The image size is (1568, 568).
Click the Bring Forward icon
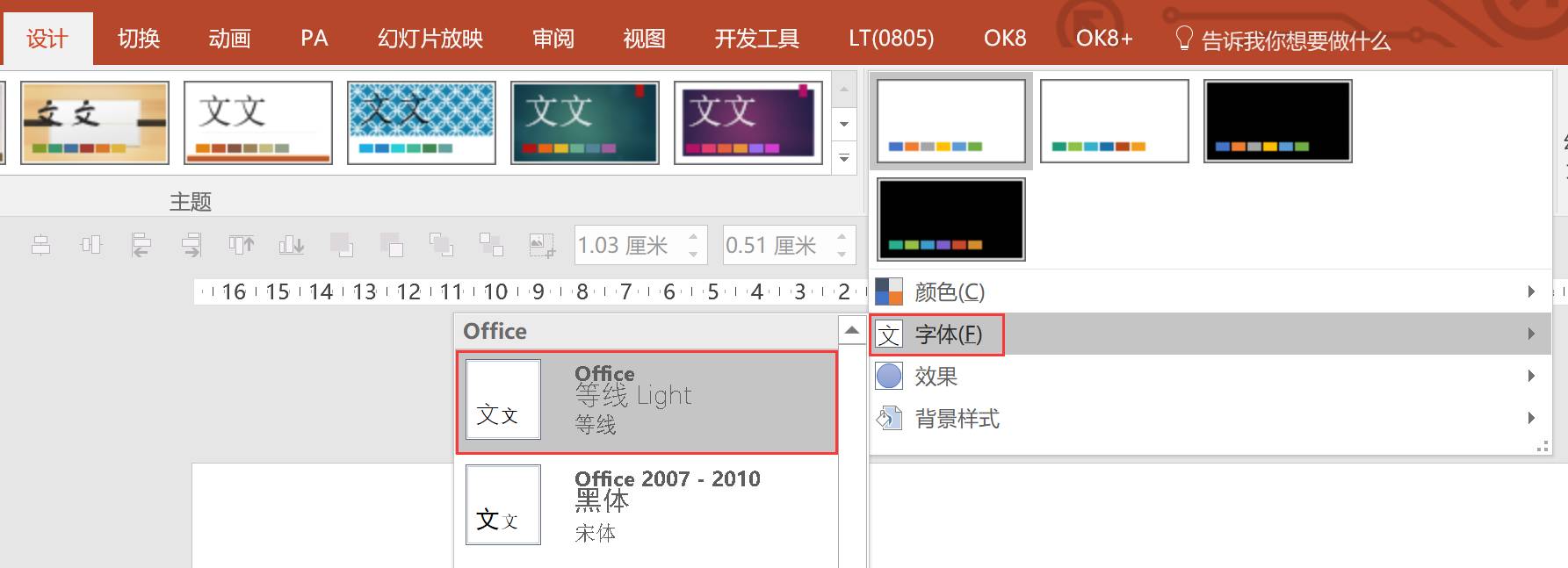coord(342,245)
